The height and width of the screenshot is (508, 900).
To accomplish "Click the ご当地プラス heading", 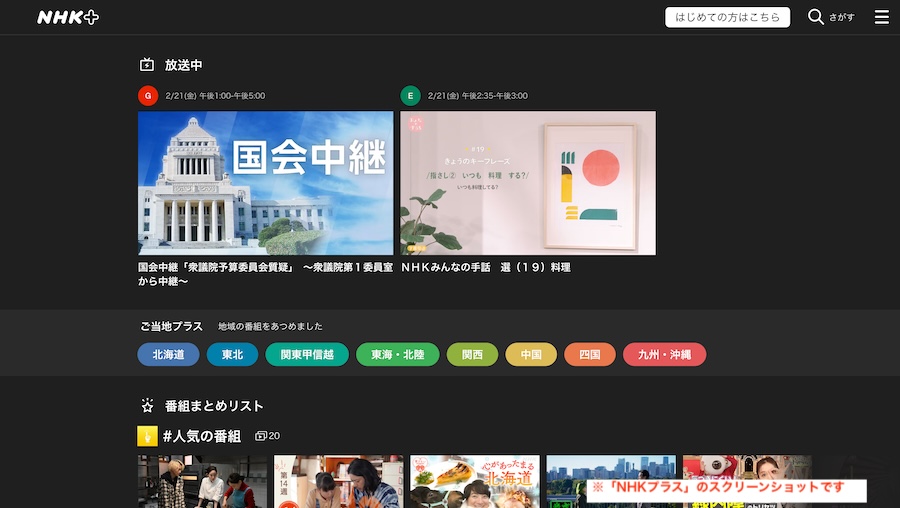I will (x=171, y=326).
